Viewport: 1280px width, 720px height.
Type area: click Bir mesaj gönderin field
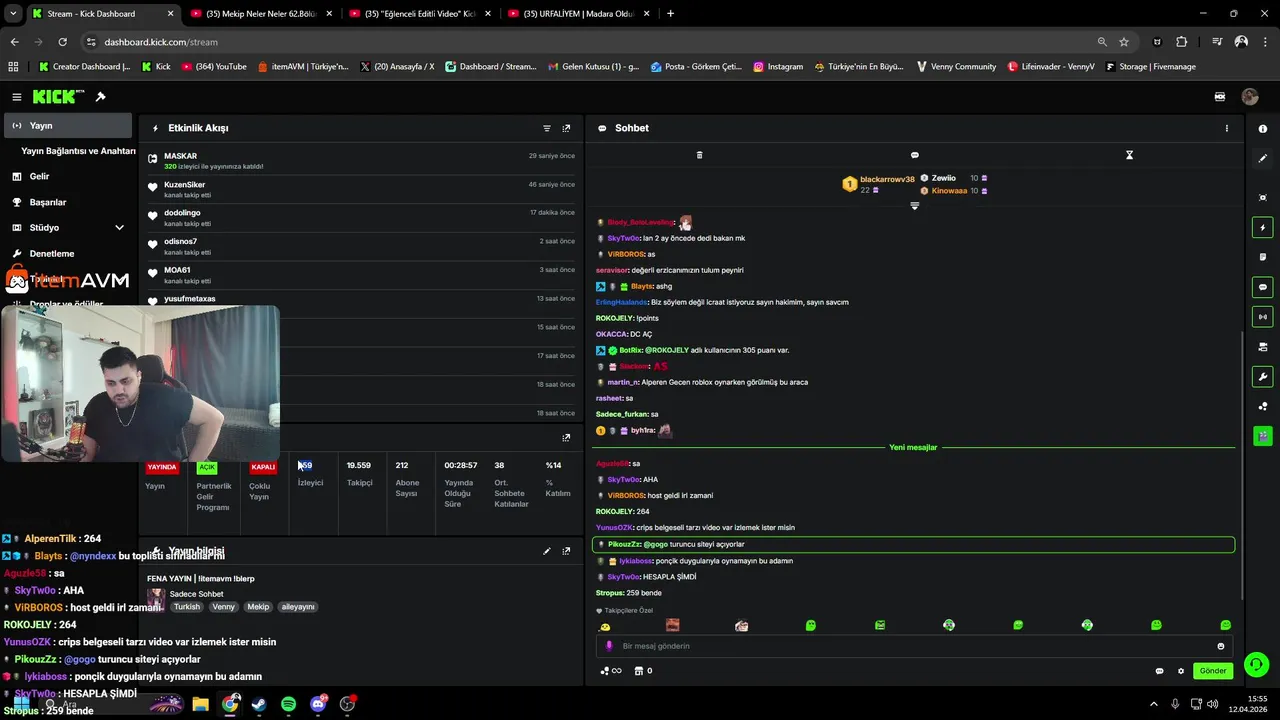pyautogui.click(x=915, y=646)
